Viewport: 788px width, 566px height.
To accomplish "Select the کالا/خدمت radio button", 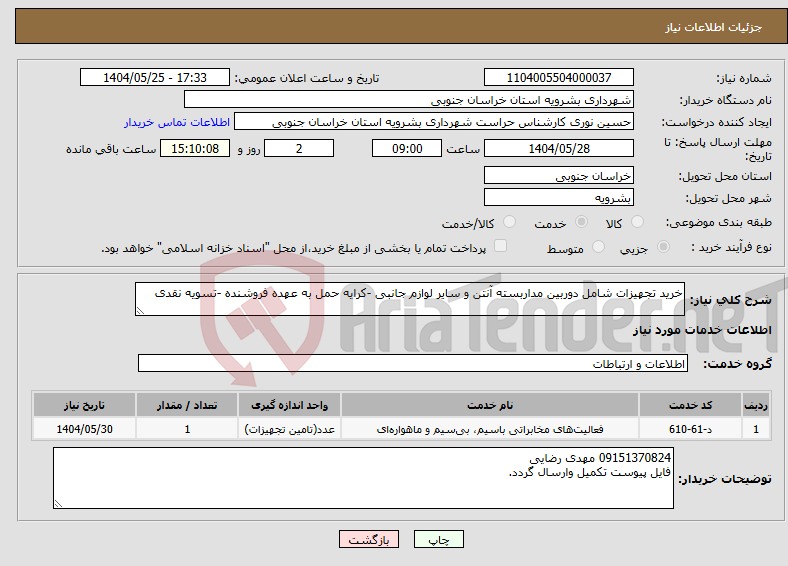I will [x=510, y=222].
